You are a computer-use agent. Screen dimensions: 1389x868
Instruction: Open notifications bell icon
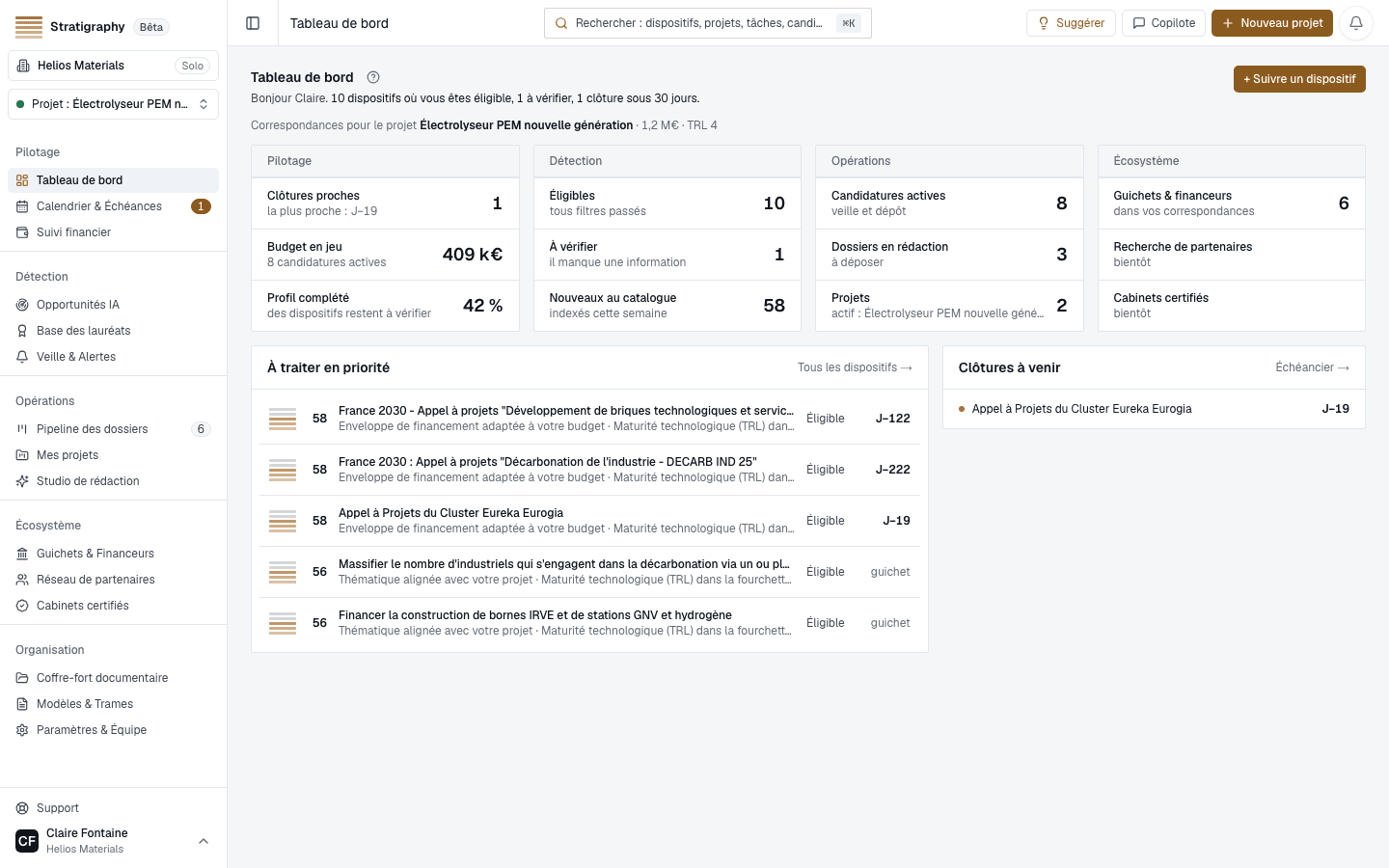pyautogui.click(x=1355, y=23)
